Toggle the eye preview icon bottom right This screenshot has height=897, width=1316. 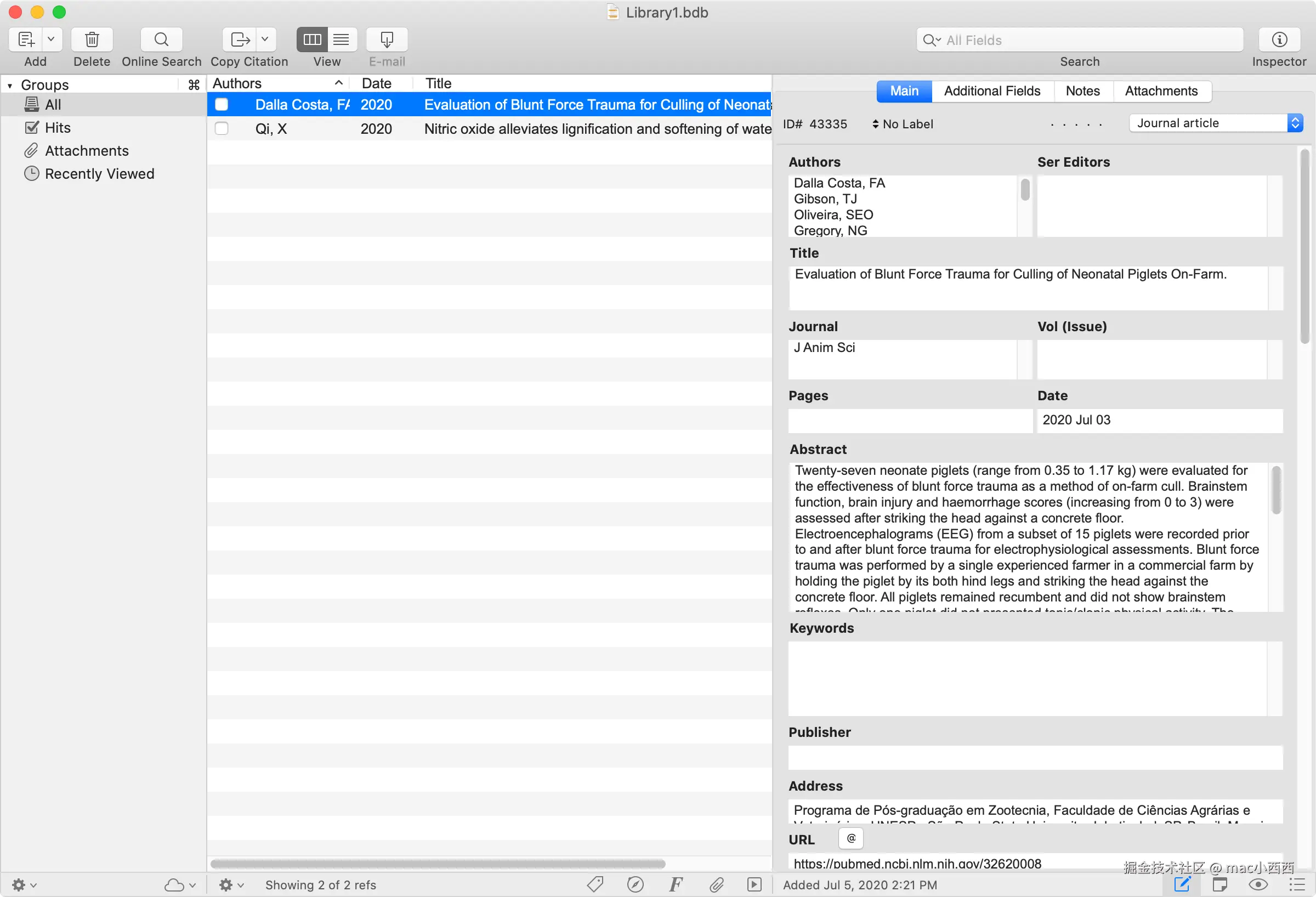[1258, 884]
